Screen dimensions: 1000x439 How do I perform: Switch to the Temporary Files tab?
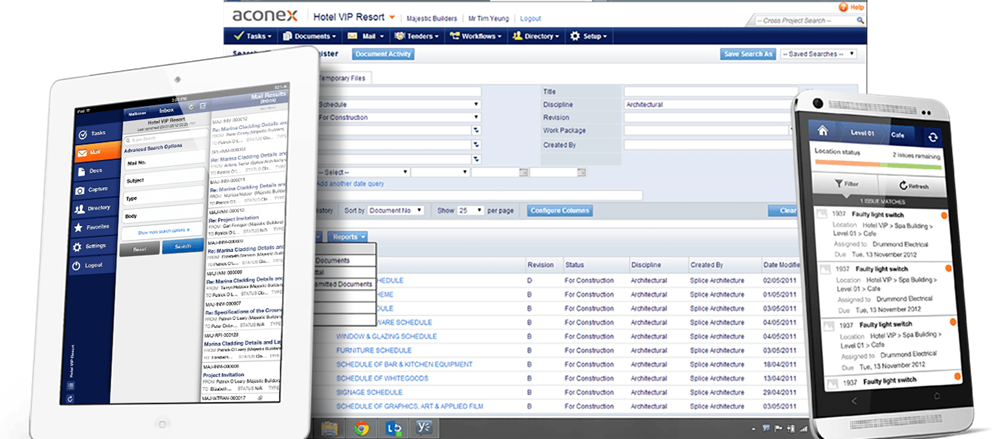pos(345,78)
